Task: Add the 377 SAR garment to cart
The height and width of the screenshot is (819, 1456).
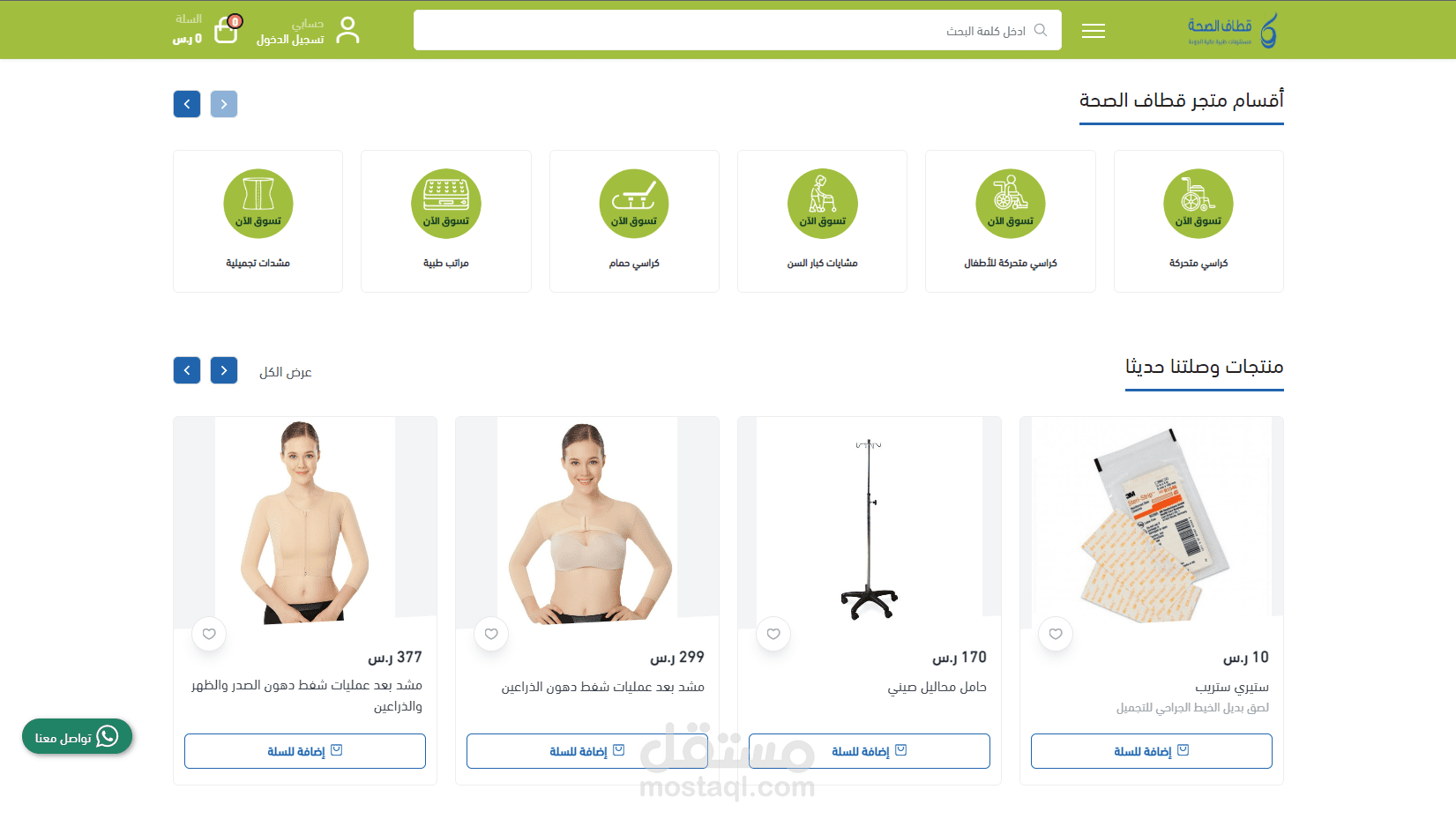Action: click(305, 751)
